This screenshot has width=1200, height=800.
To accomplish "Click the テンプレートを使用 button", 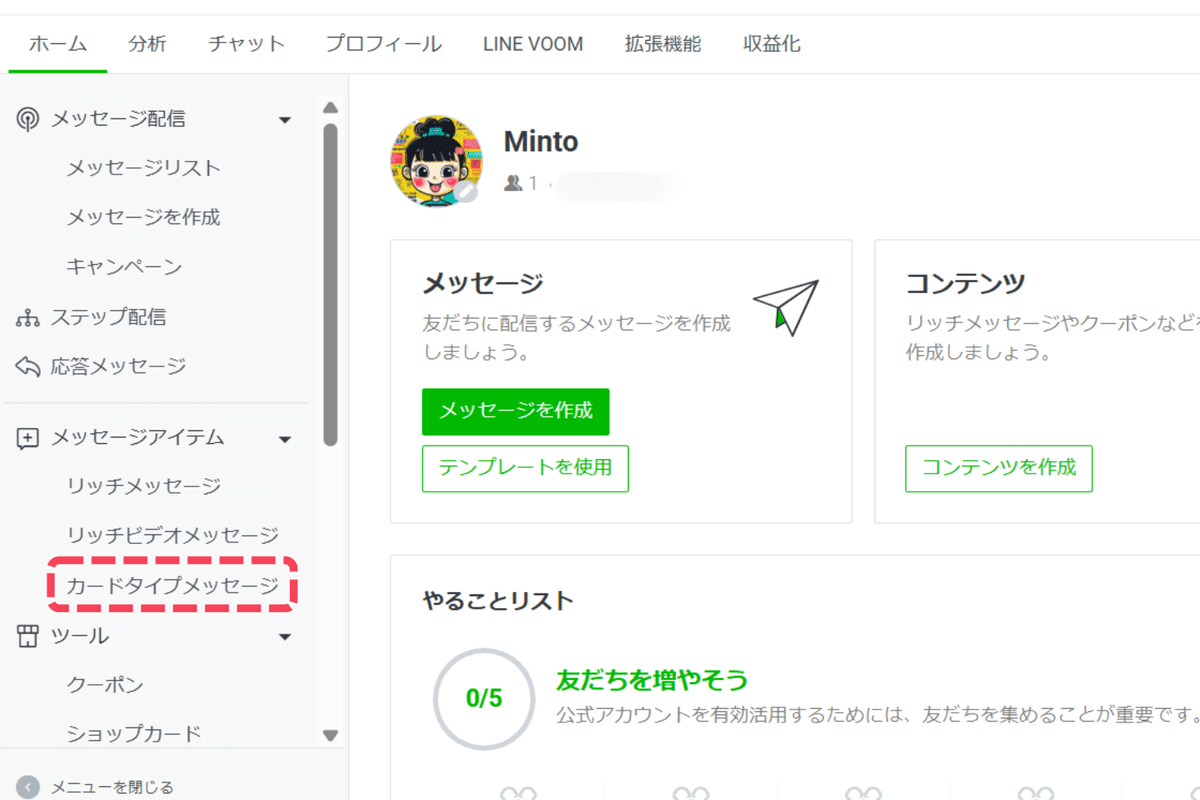I will click(525, 468).
